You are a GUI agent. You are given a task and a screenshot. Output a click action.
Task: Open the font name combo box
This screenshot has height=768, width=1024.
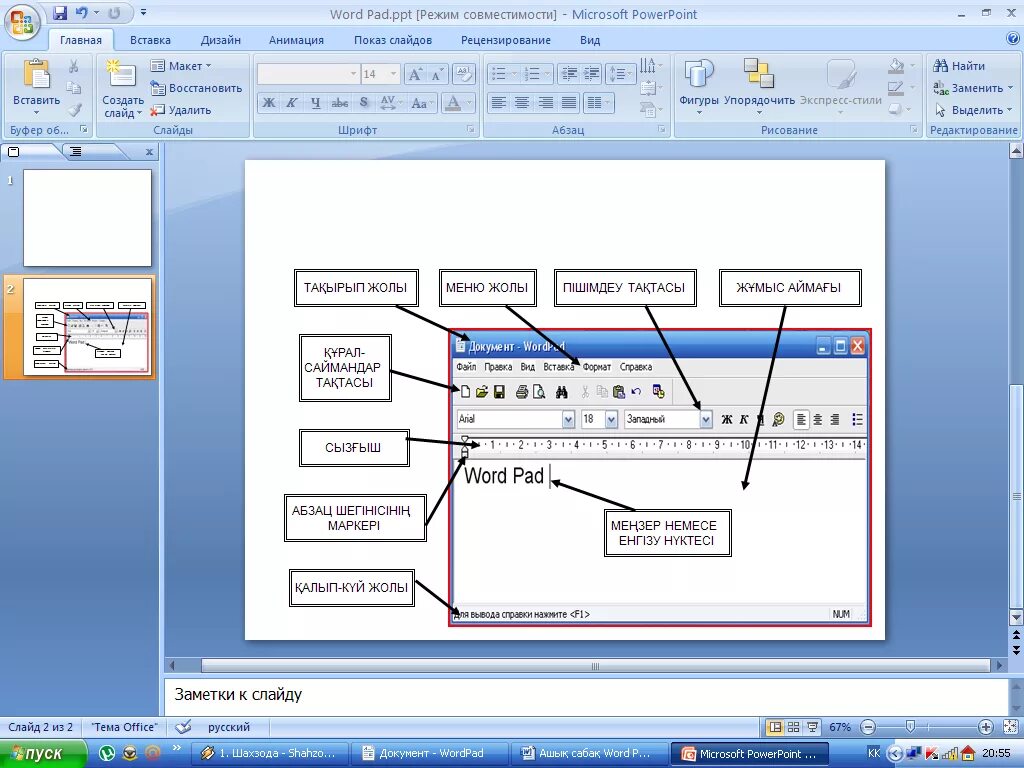tap(308, 74)
